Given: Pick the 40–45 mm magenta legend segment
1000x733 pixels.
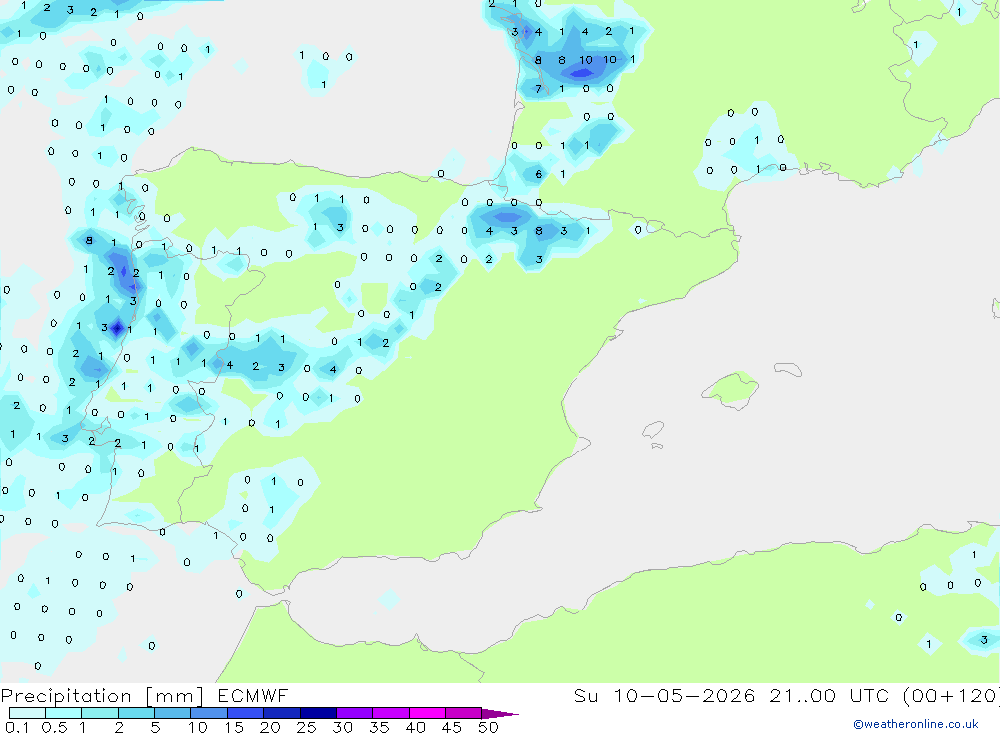Looking at the screenshot, I should [427, 713].
